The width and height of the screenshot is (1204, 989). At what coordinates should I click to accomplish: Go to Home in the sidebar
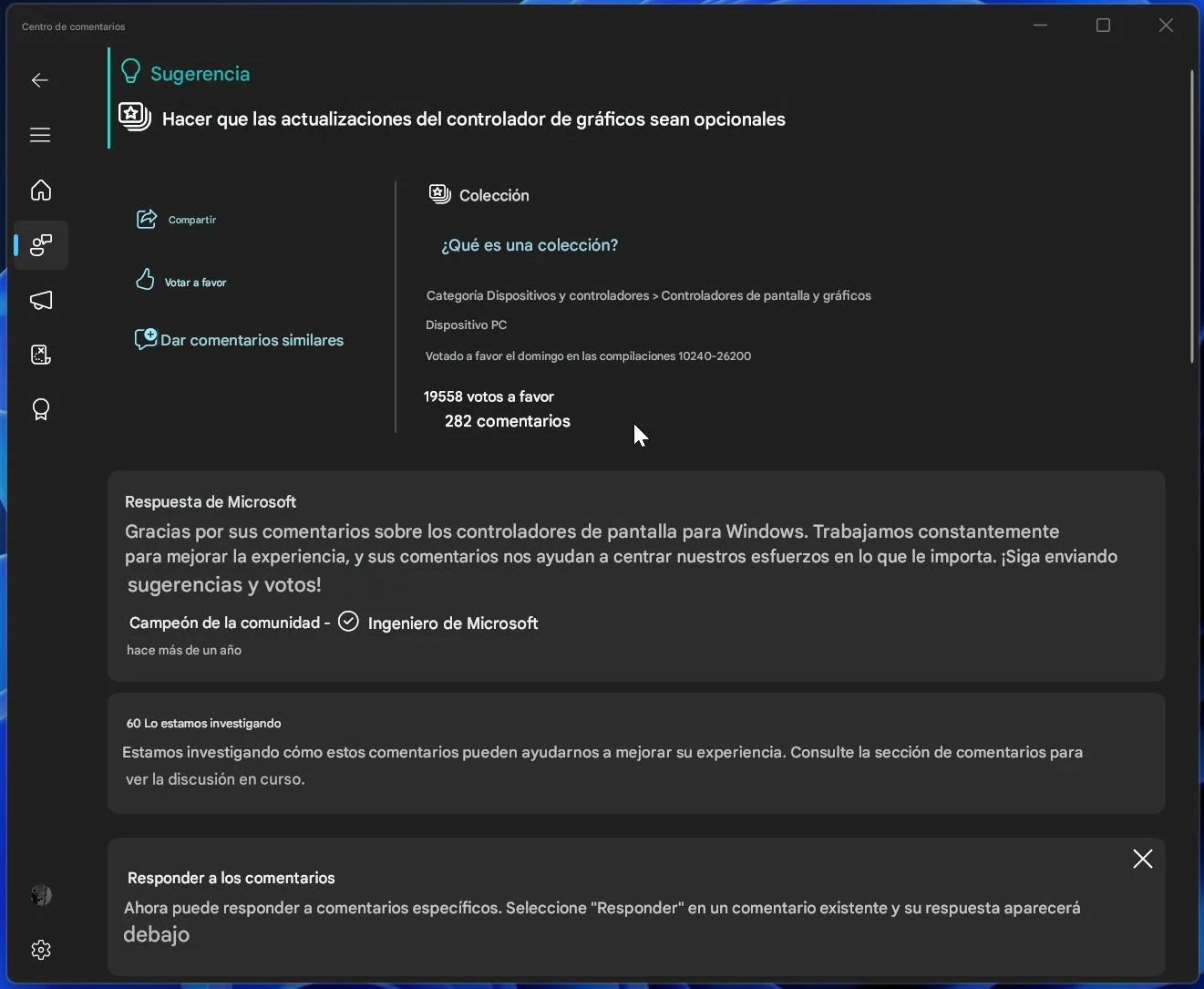click(x=40, y=190)
